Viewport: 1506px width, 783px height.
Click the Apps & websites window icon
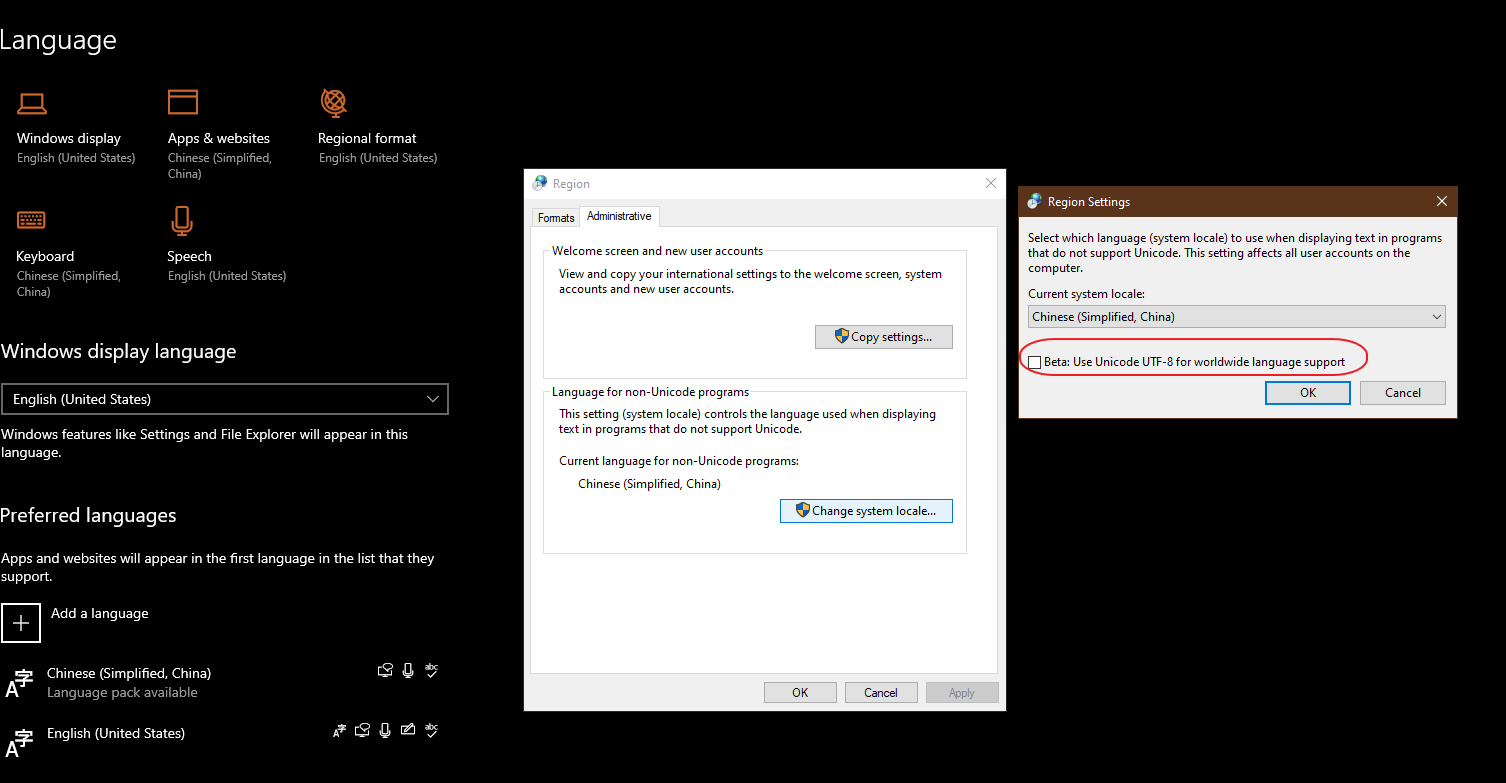click(x=183, y=102)
